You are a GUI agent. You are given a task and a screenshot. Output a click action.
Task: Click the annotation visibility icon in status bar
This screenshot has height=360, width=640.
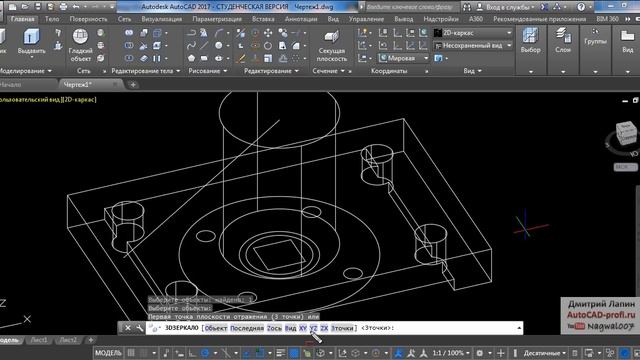[399, 353]
